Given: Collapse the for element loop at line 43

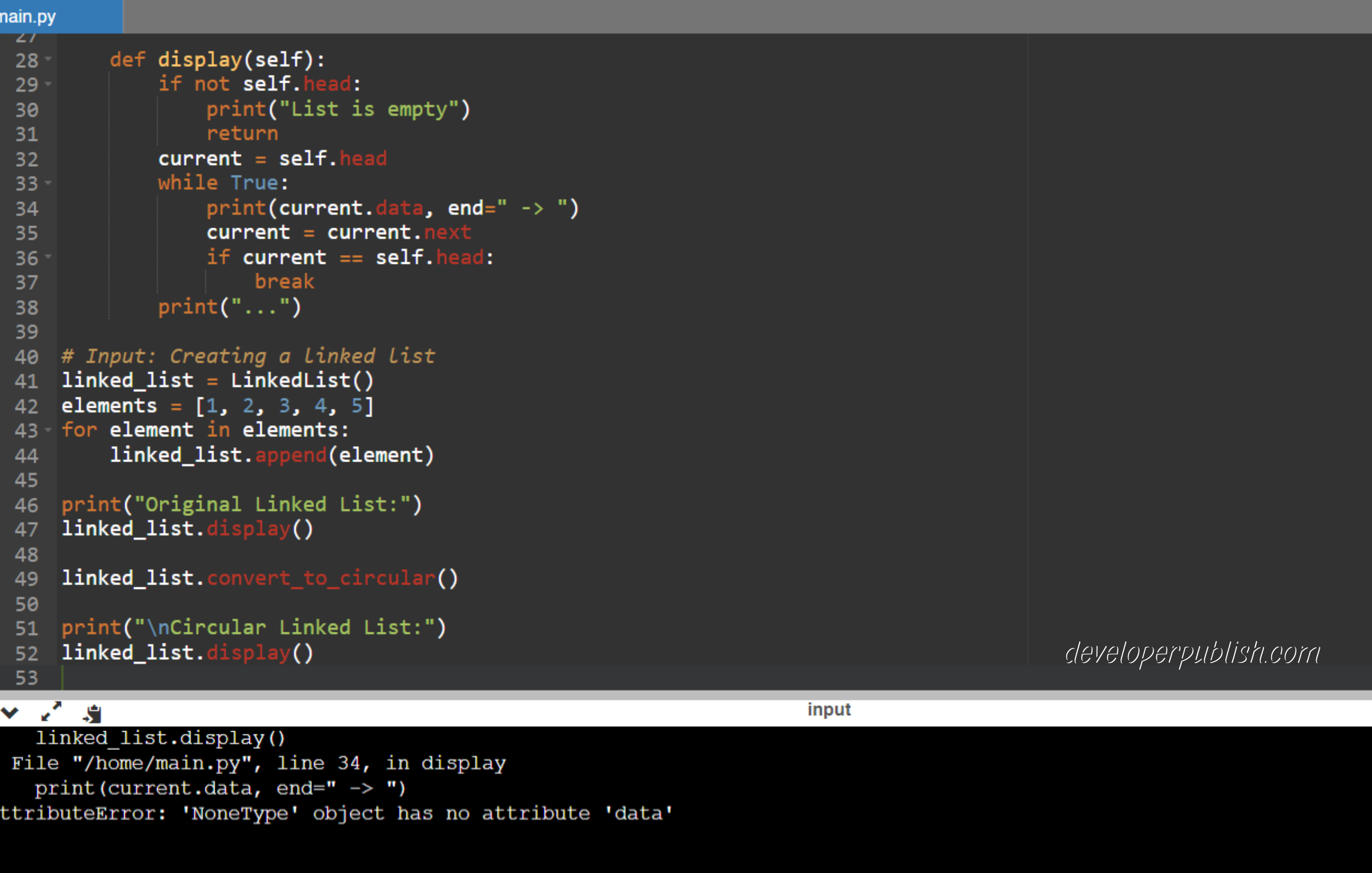Looking at the screenshot, I should [49, 430].
